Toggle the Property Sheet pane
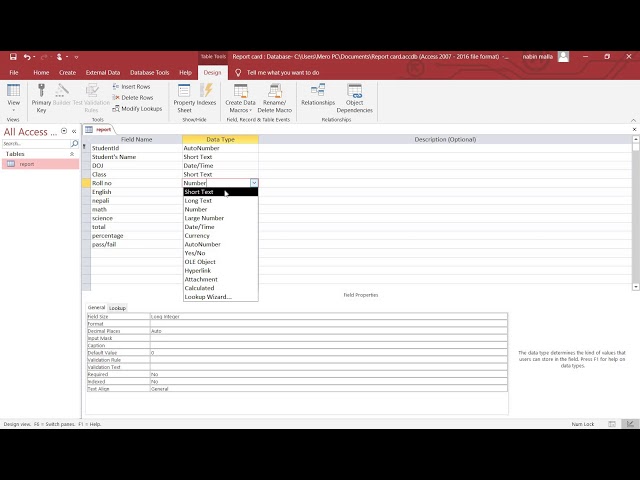The height and width of the screenshot is (480, 640). [184, 98]
